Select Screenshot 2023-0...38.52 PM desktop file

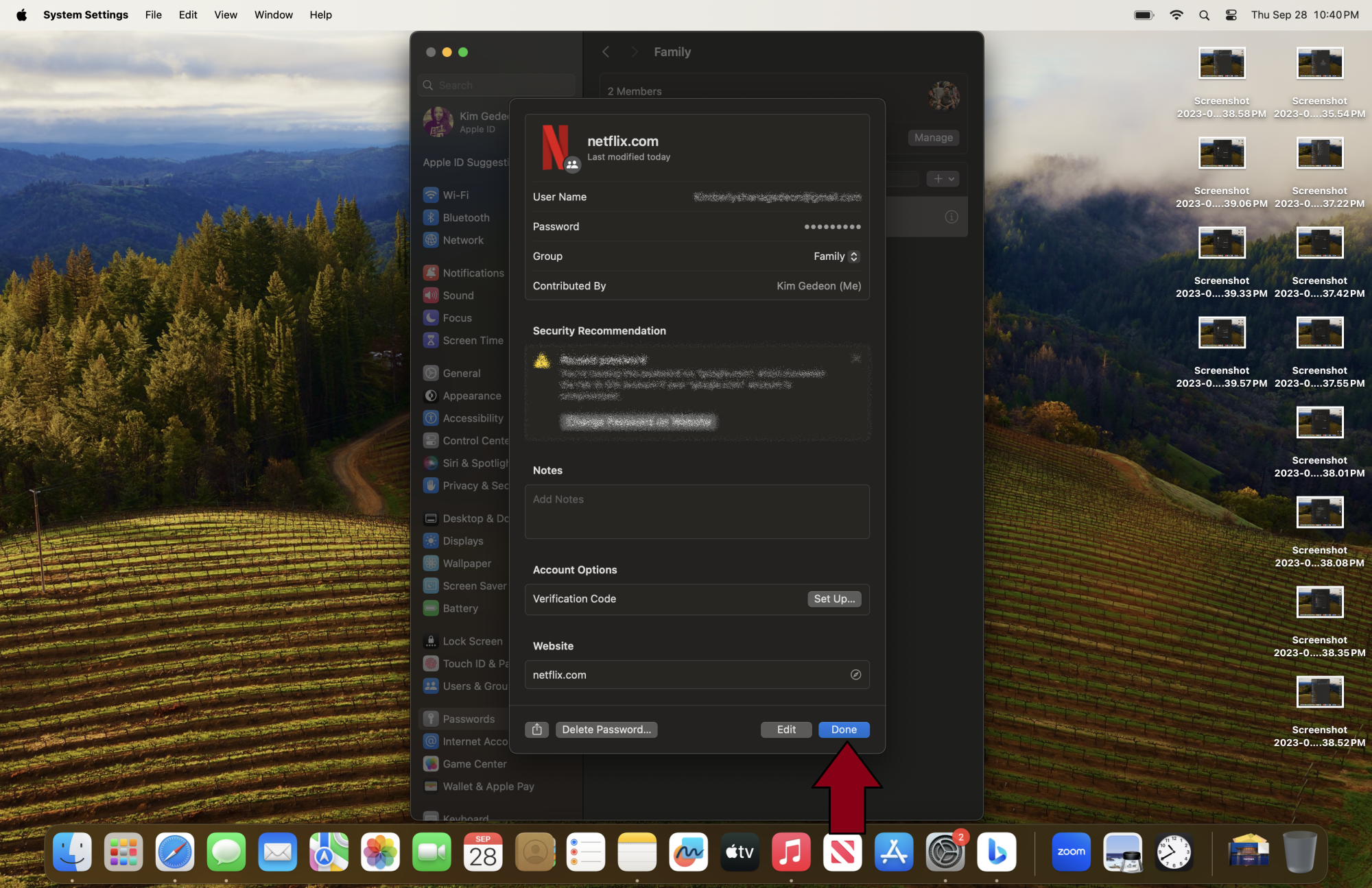pos(1319,710)
